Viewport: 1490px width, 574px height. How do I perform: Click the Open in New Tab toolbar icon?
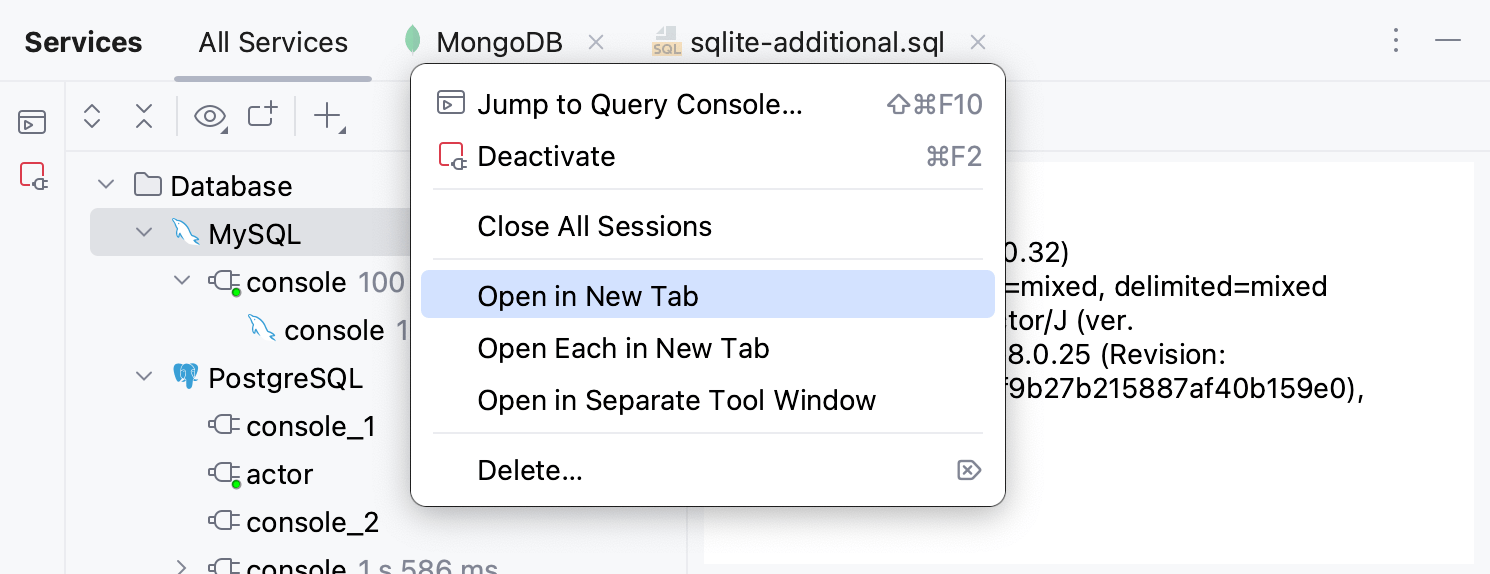263,116
